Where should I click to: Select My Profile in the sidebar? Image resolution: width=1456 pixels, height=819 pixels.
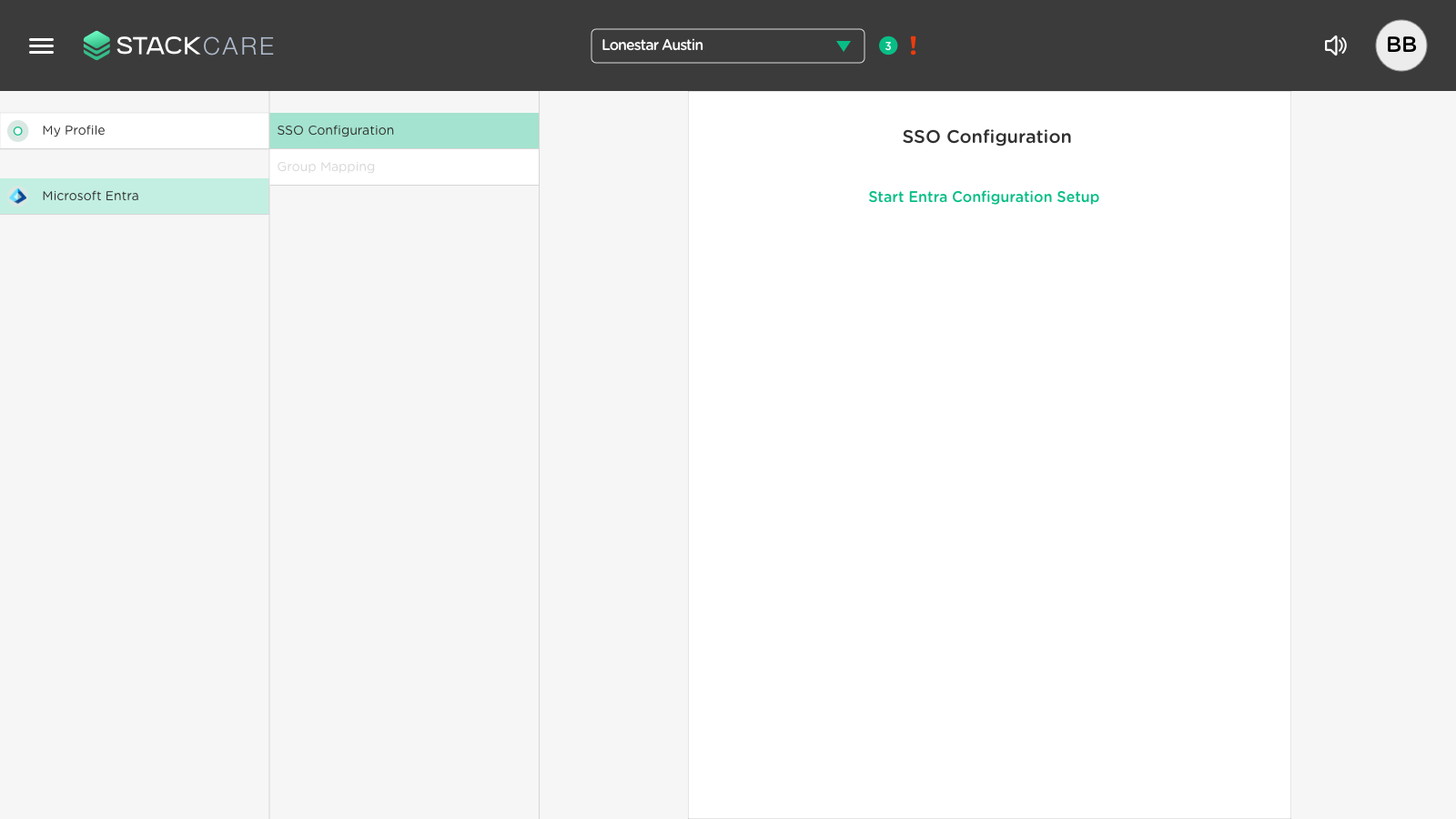click(x=135, y=130)
